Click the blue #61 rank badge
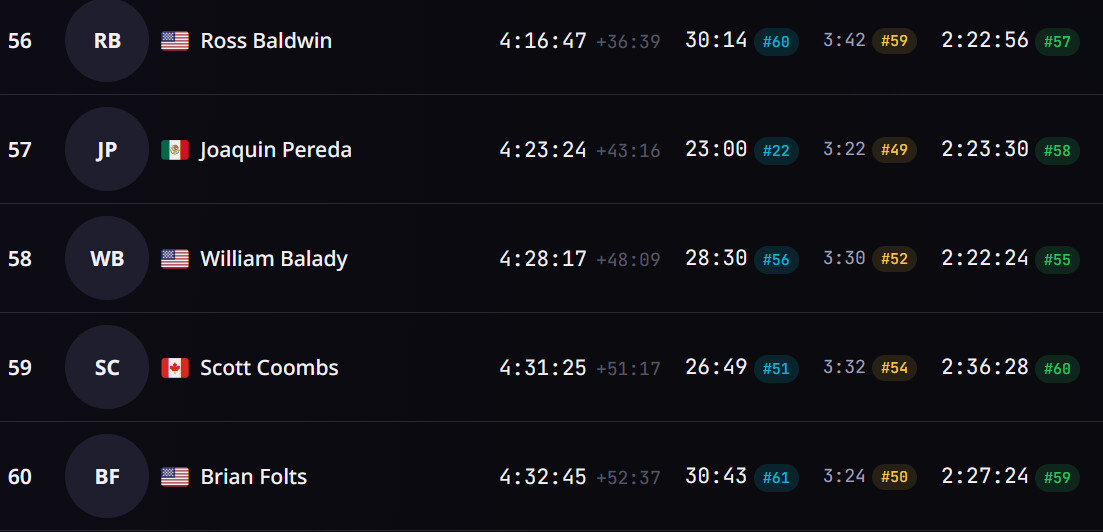Screen dimensions: 1103x532 776,478
